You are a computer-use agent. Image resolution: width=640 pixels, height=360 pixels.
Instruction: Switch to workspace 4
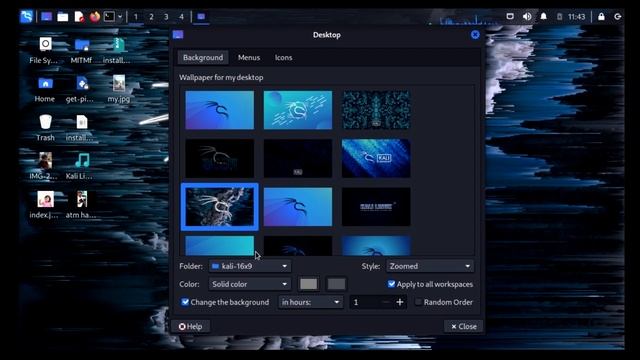tap(181, 17)
